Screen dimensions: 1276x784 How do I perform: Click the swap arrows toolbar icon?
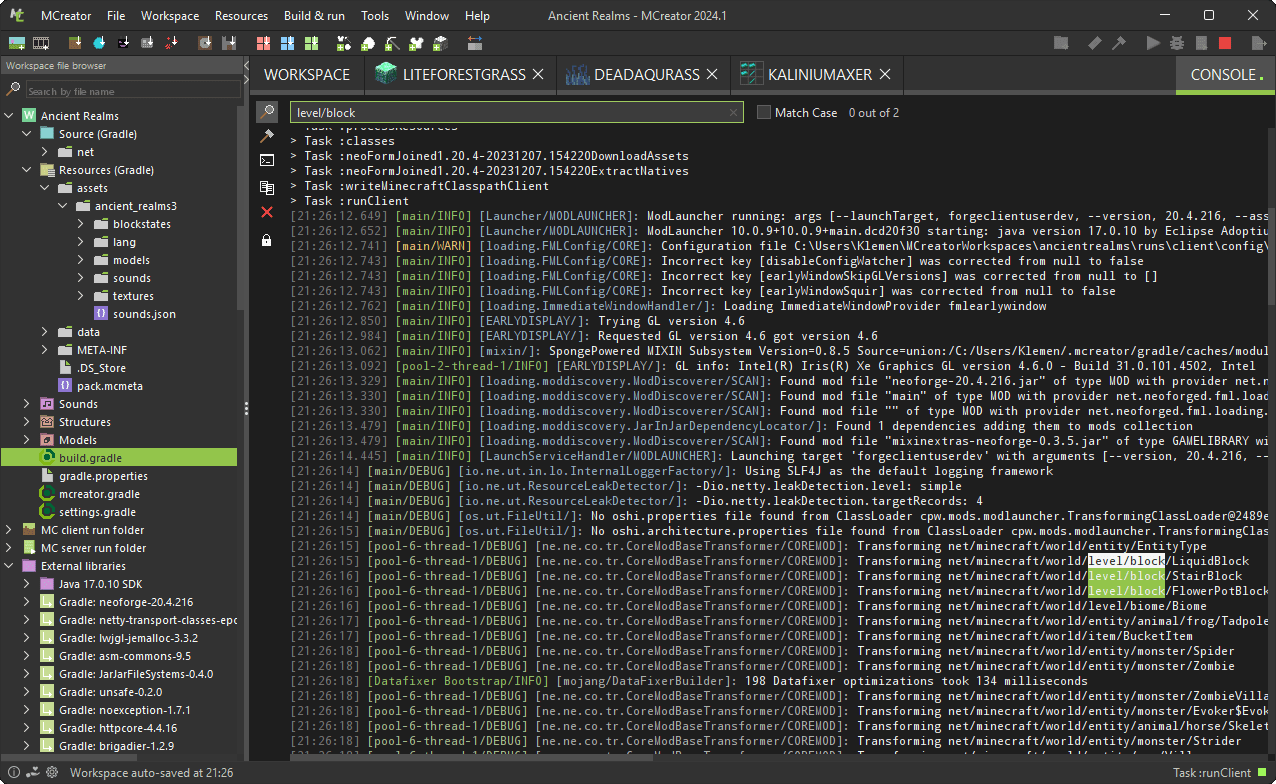coord(475,43)
